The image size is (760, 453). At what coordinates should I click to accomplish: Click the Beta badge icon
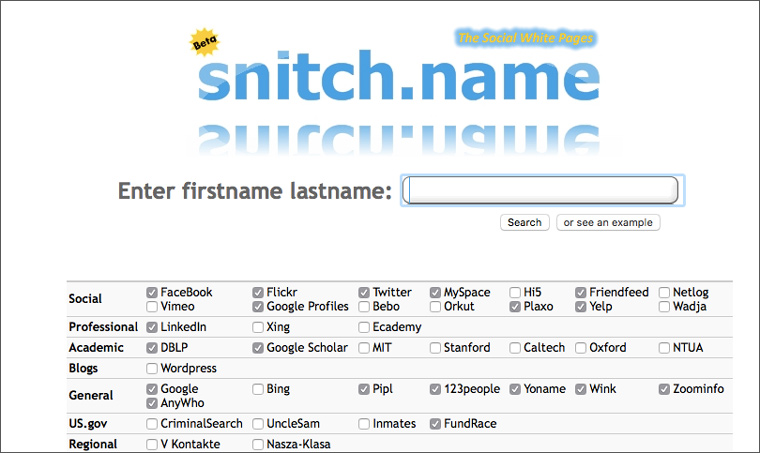click(x=205, y=43)
